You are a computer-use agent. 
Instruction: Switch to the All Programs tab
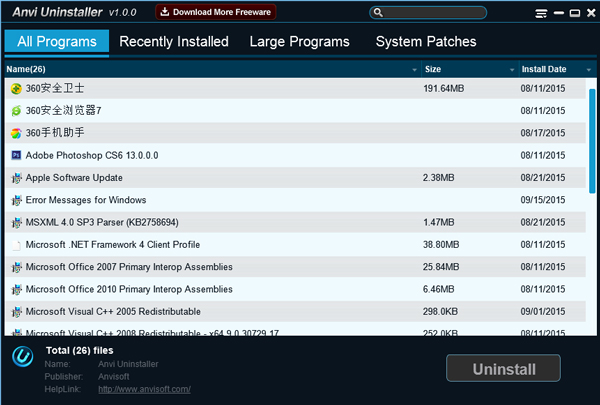click(57, 41)
